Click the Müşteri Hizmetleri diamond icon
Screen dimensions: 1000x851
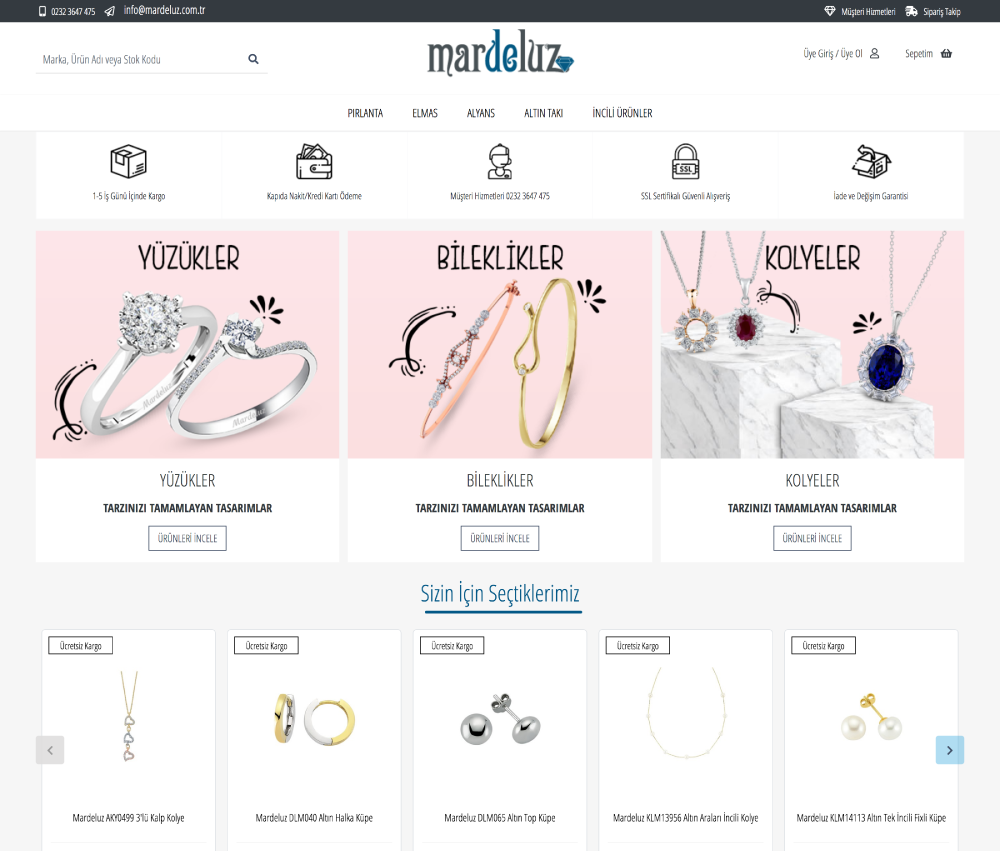pyautogui.click(x=830, y=11)
